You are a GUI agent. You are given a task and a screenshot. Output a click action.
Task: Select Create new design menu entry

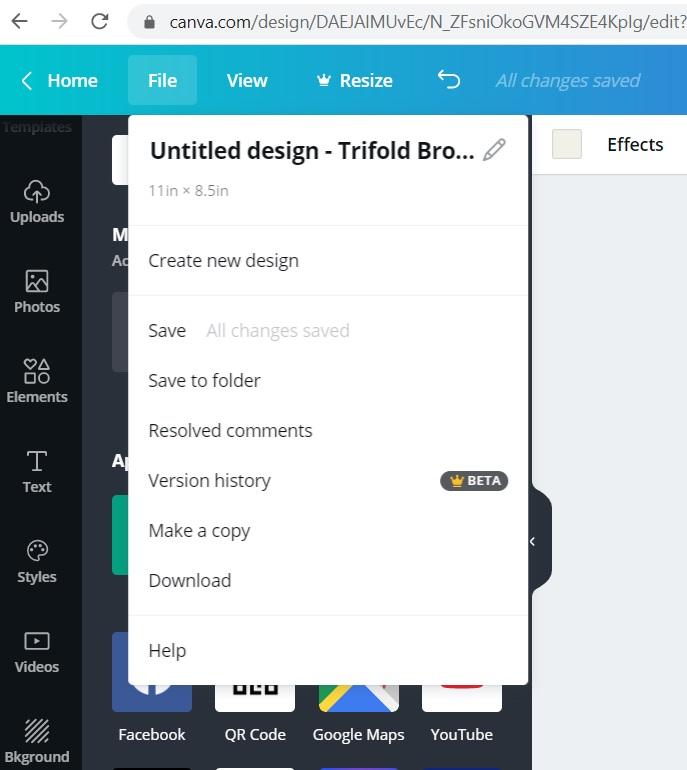223,261
